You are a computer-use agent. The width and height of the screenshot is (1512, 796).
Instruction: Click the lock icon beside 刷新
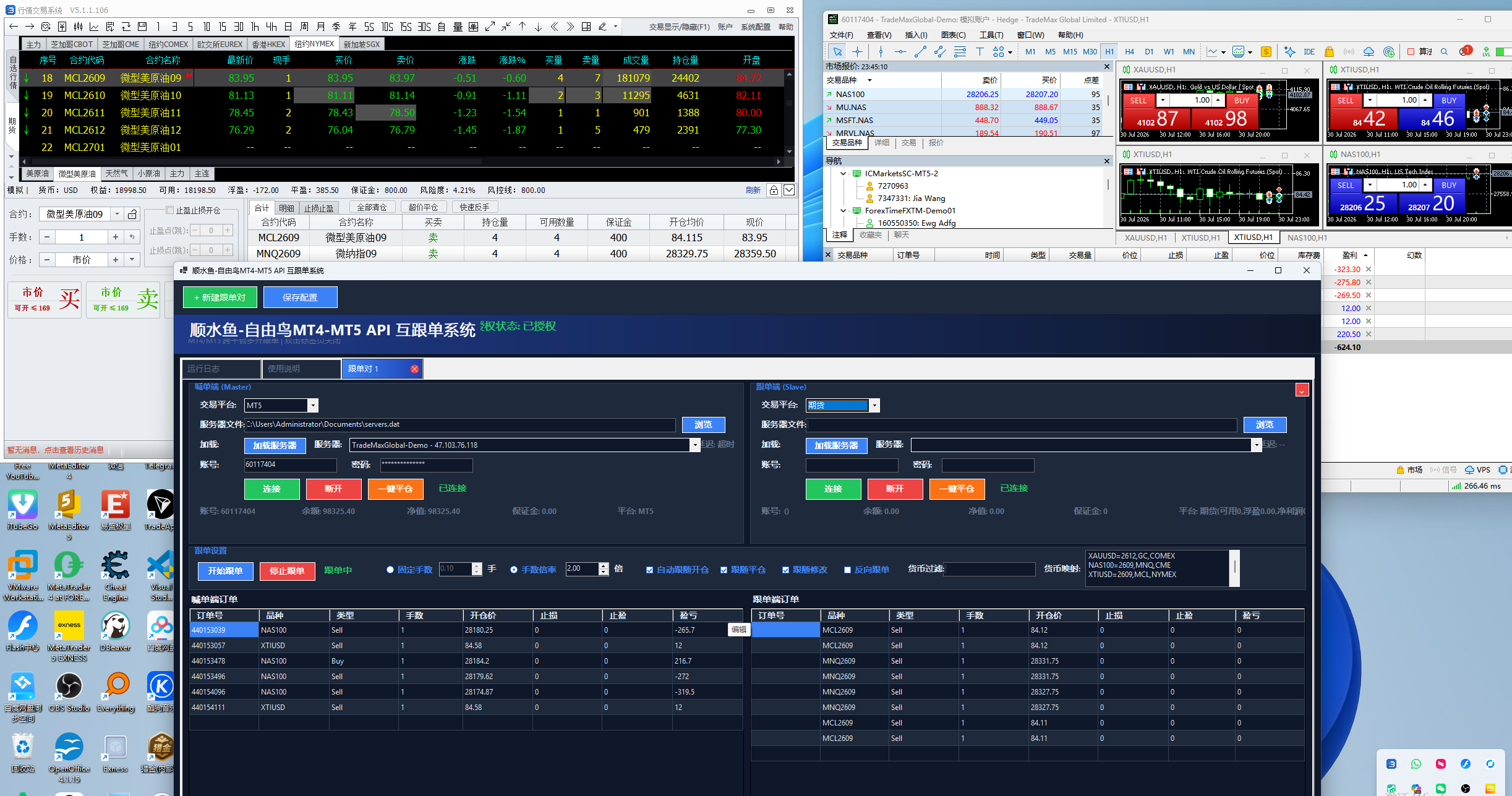(x=774, y=190)
